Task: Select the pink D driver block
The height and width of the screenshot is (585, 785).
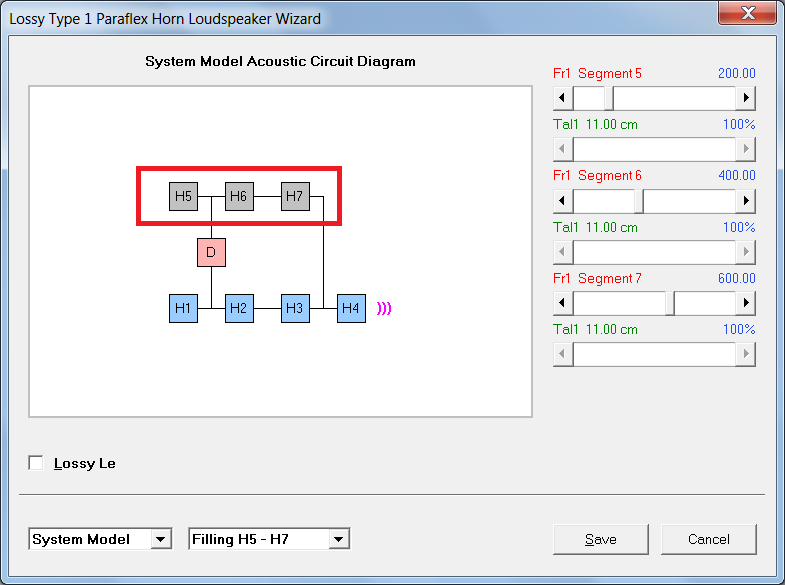Action: [211, 252]
